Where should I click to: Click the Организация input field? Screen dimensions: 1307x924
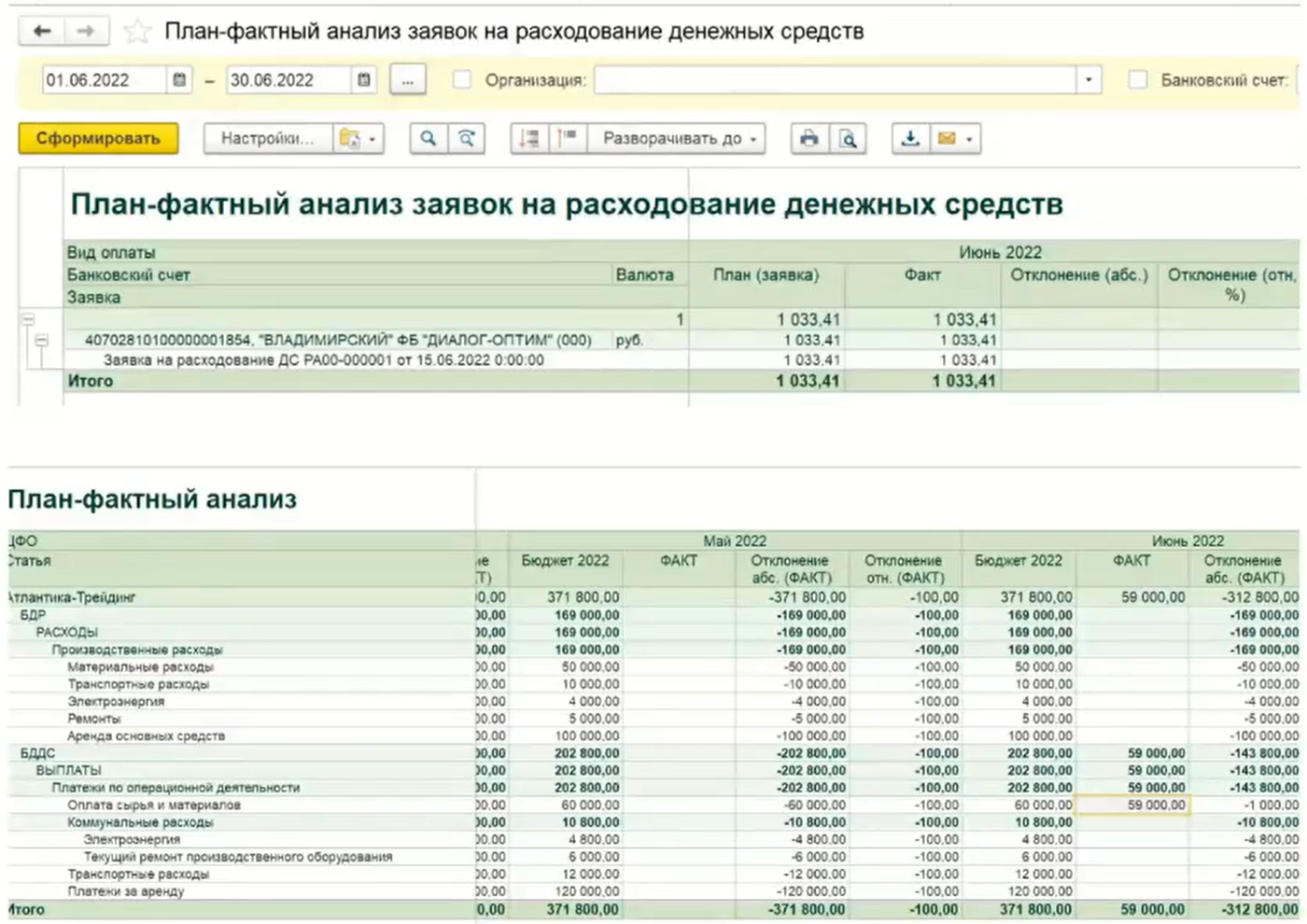[836, 80]
